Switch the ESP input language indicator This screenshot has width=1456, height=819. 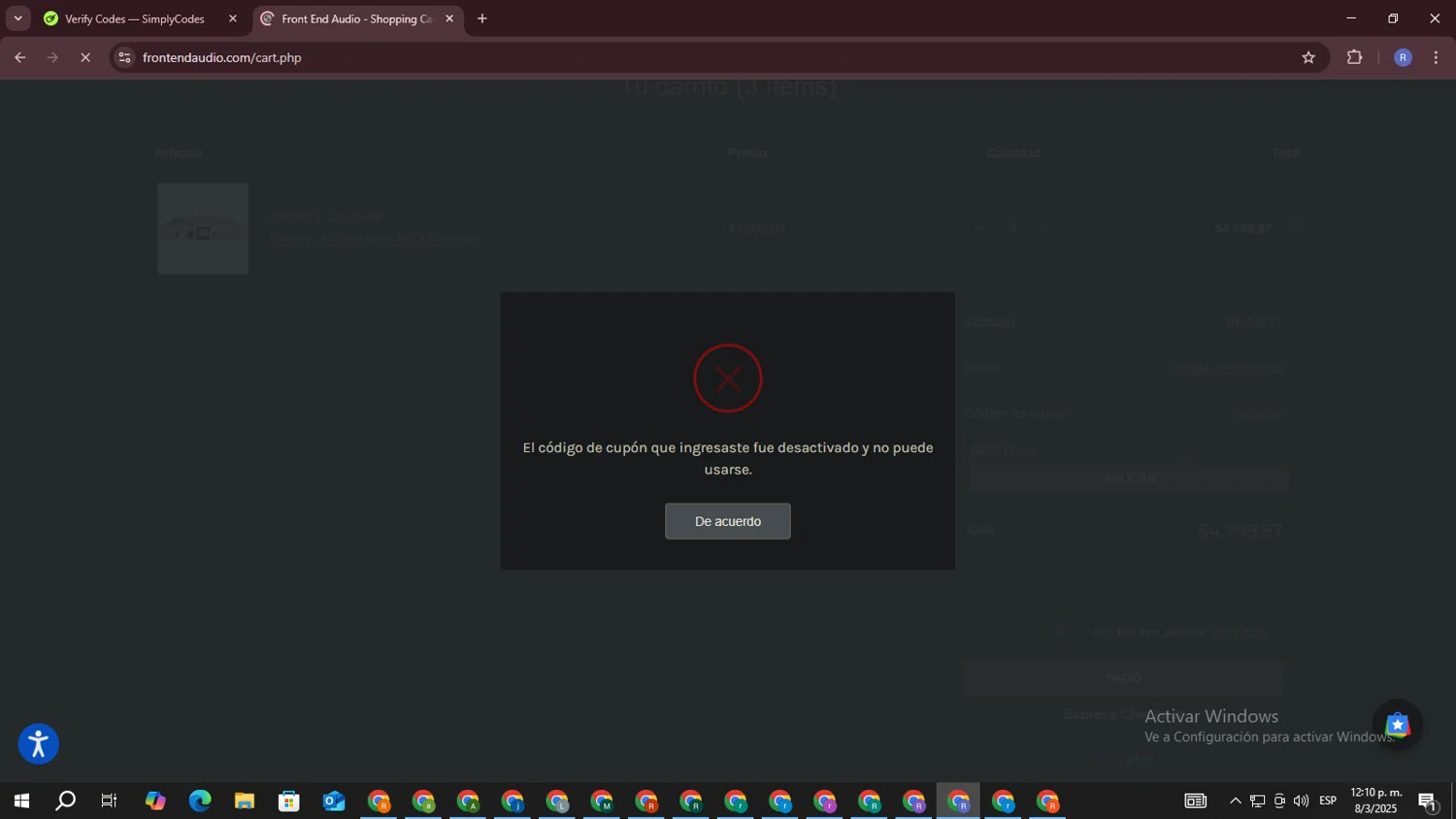(1328, 802)
